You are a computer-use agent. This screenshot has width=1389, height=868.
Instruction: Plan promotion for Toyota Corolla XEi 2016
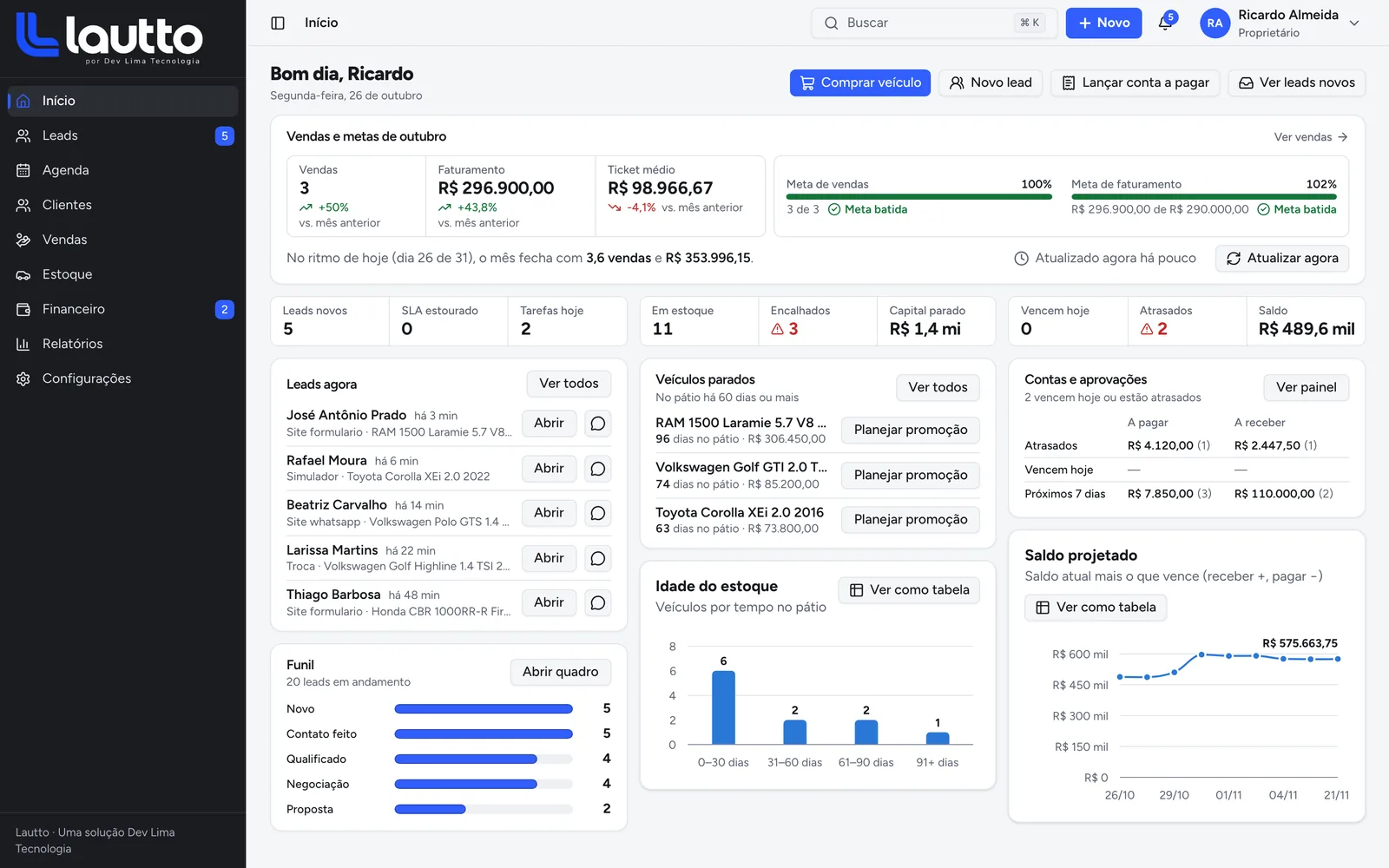click(x=911, y=519)
